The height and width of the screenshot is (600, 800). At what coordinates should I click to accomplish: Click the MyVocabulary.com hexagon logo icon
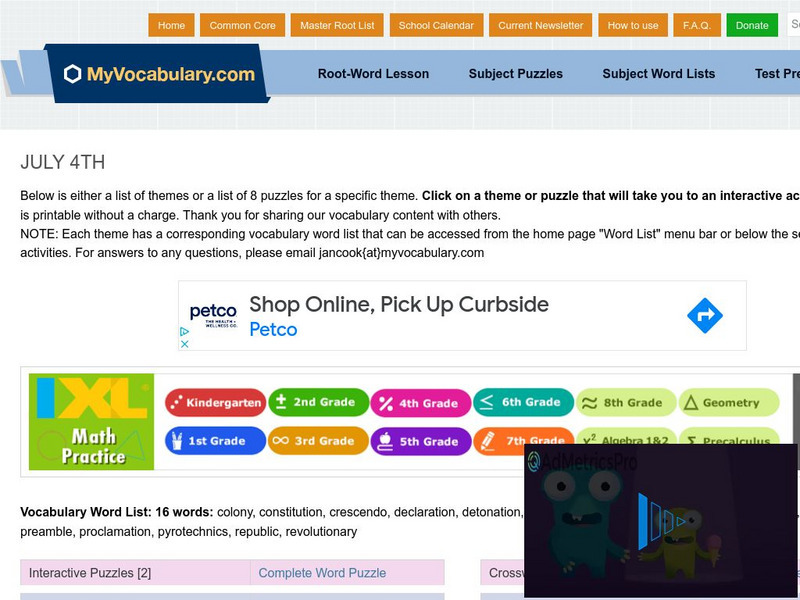tap(72, 73)
